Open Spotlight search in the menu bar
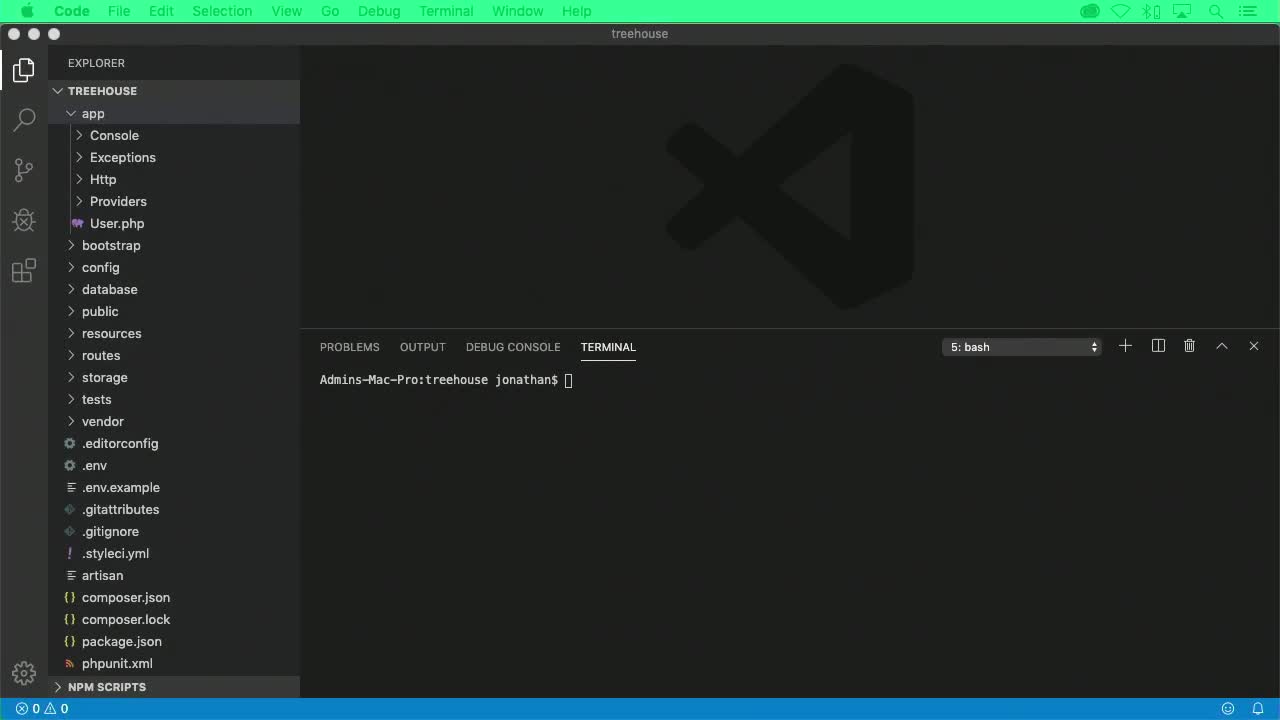This screenshot has height=720, width=1280. coord(1216,11)
